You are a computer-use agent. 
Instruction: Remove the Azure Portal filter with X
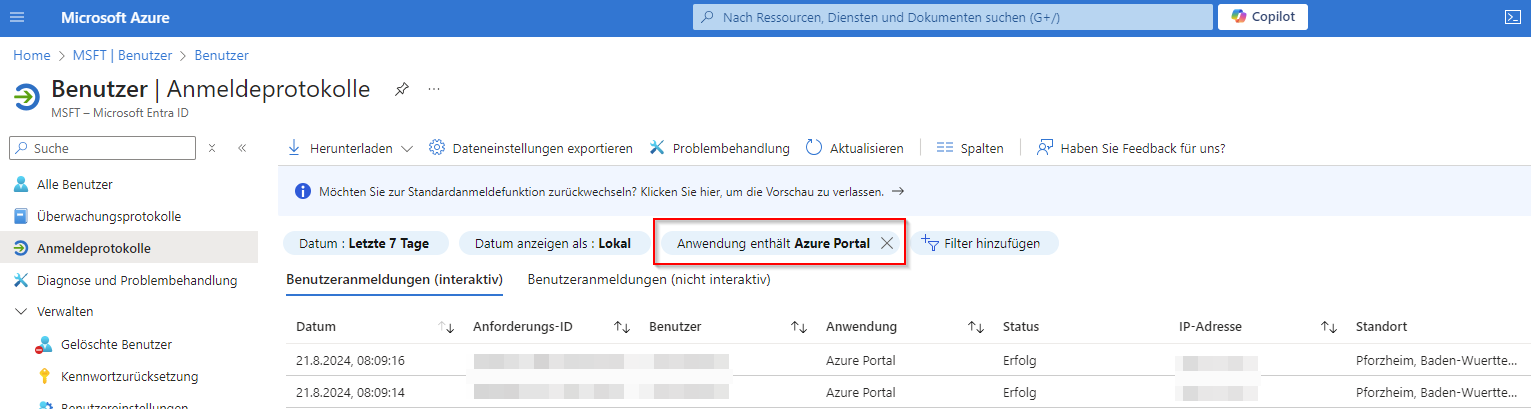click(x=887, y=243)
